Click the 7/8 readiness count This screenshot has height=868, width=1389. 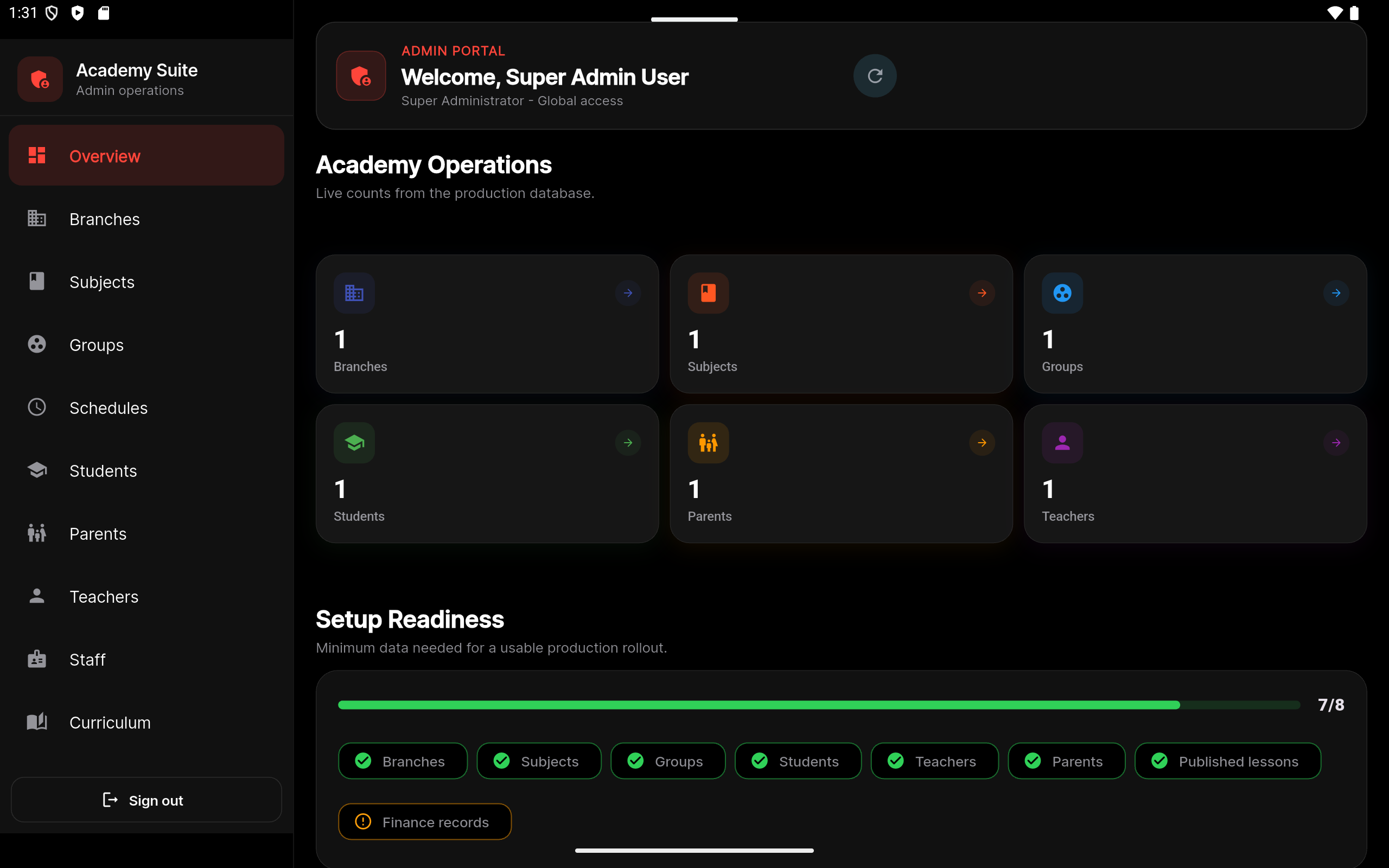pos(1331,704)
